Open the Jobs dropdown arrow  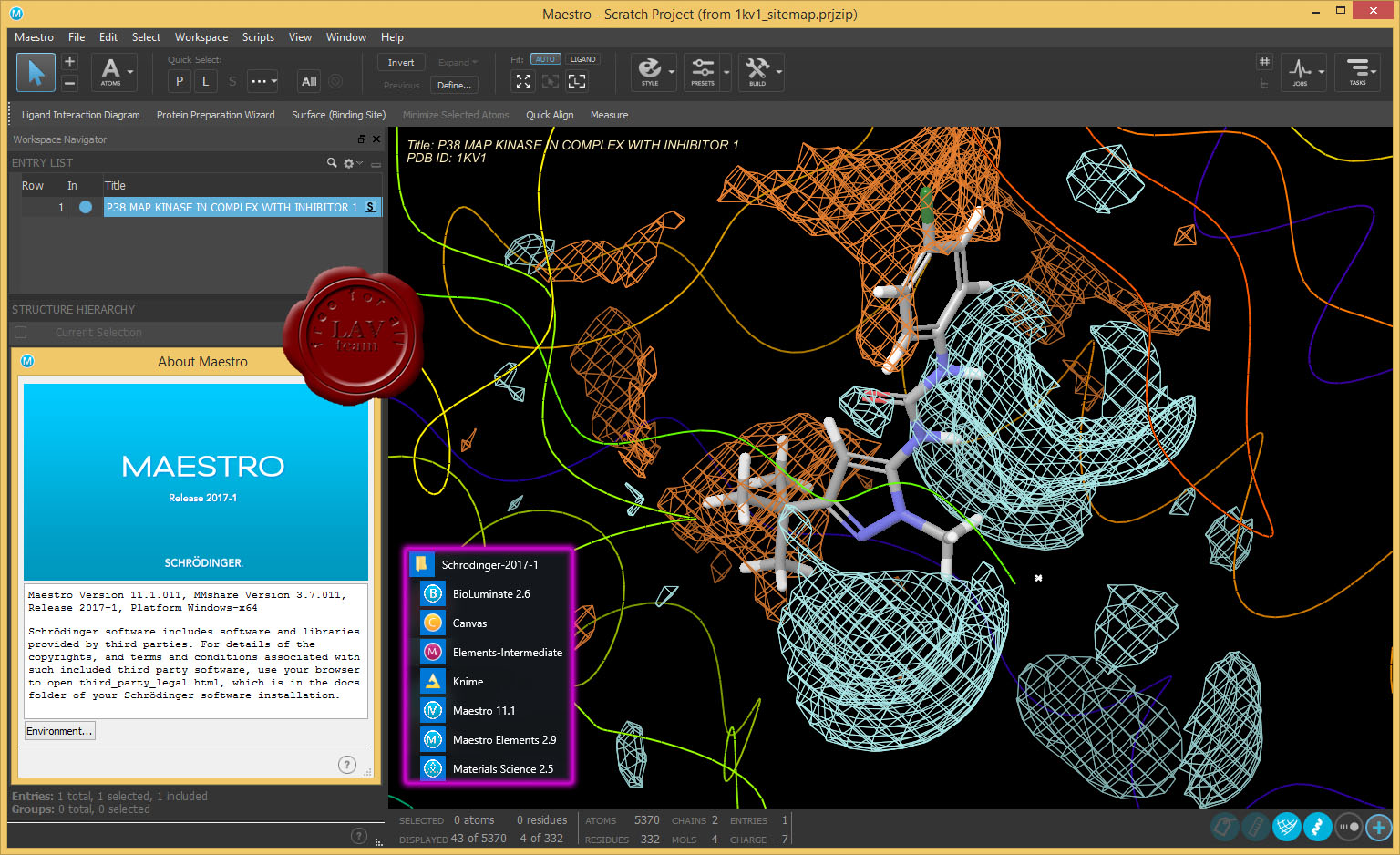[x=1321, y=72]
